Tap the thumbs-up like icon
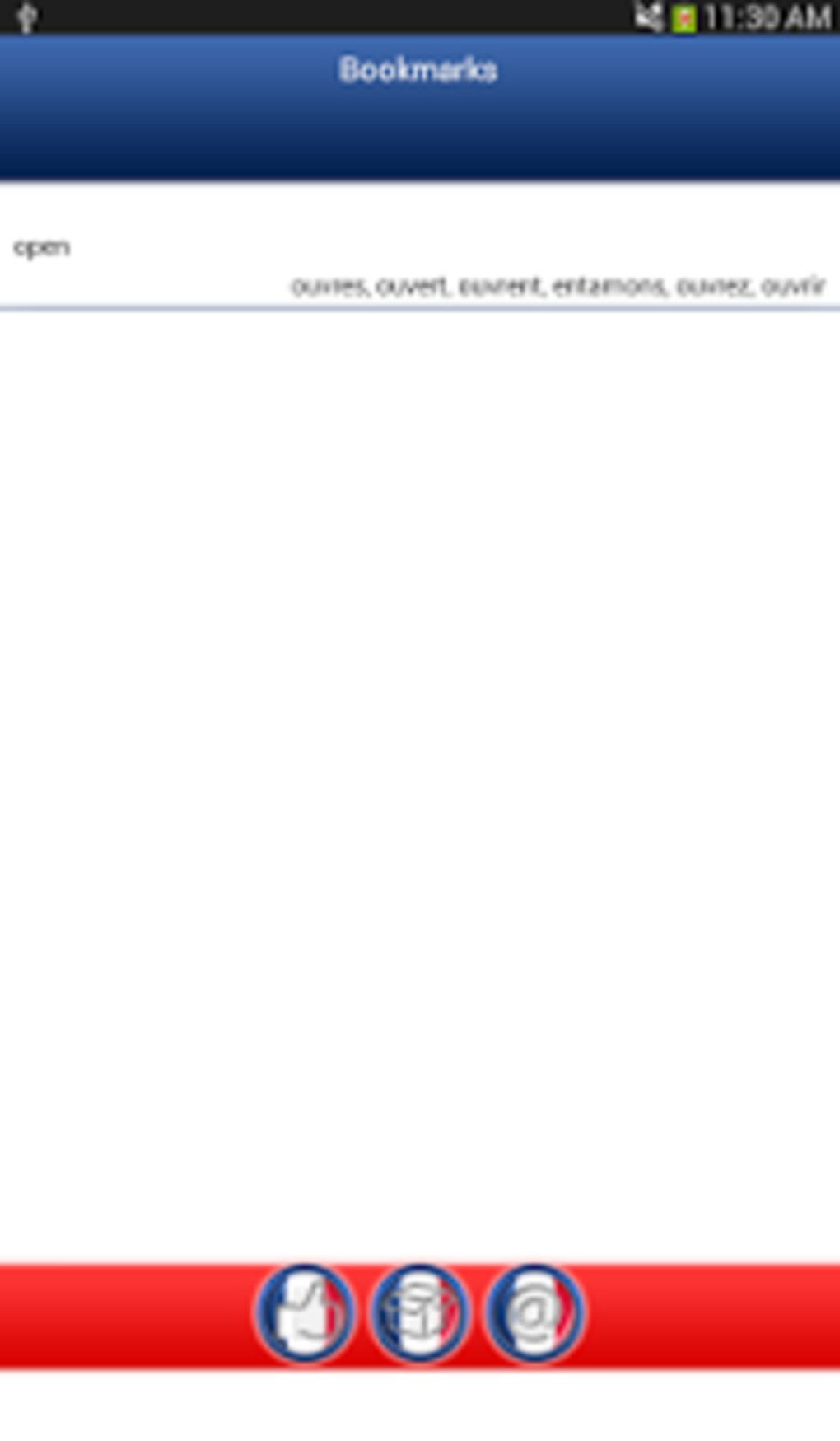 (x=304, y=1313)
